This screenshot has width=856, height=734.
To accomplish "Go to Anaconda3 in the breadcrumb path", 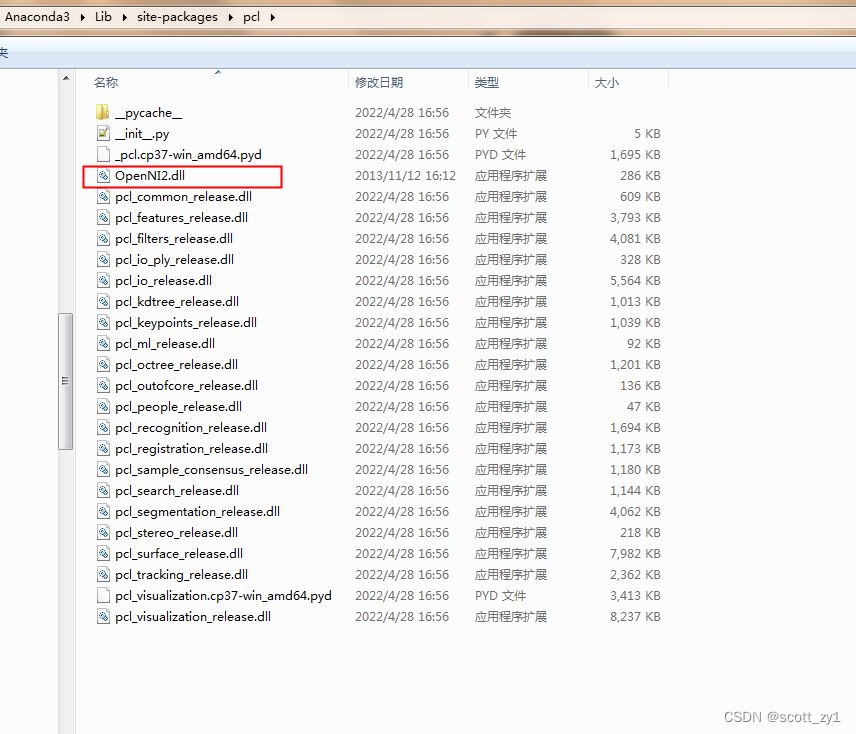I will coord(37,17).
